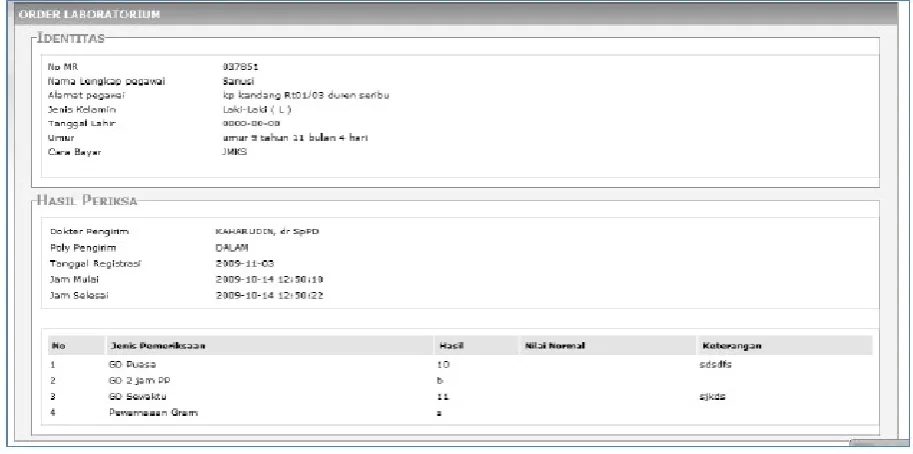This screenshot has width=913, height=454.
Task: Click the keterangan text sjkds
Action: point(714,397)
